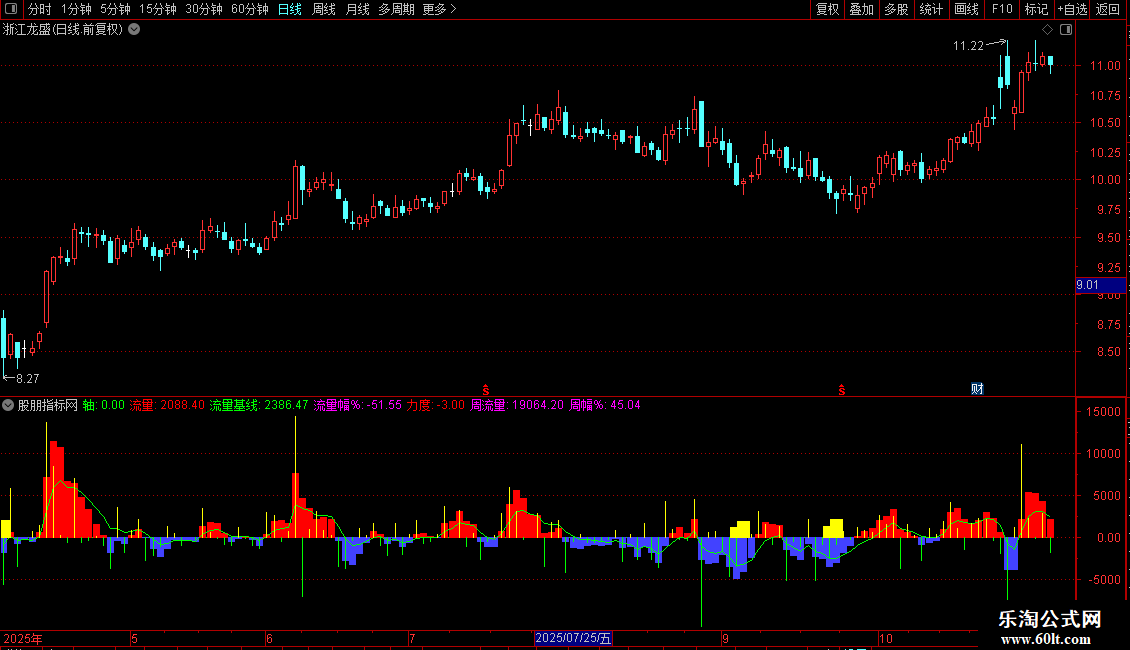Screen dimensions: 1130x650
Task: Click the 股朋指标网 indicator name
Action: pyautogui.click(x=48, y=405)
